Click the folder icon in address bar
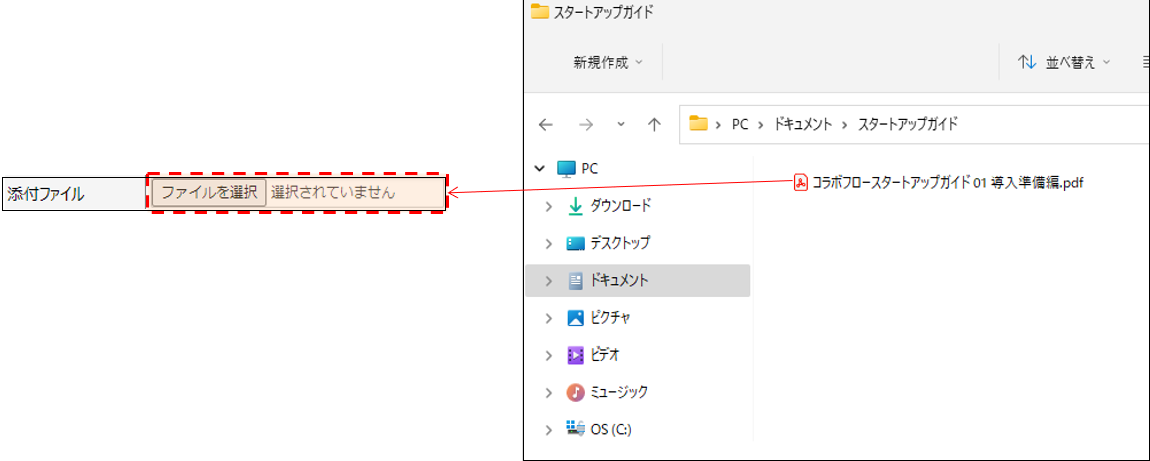 tap(698, 124)
